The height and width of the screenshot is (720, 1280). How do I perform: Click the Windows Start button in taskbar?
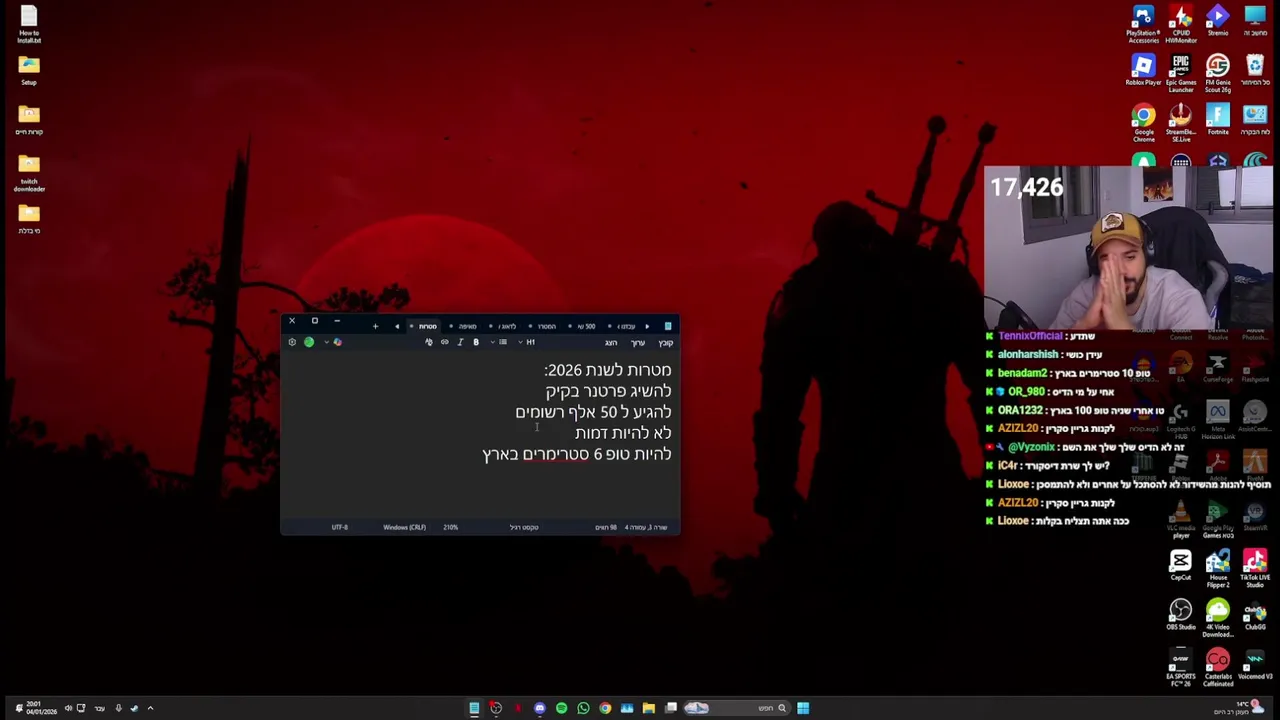[803, 708]
